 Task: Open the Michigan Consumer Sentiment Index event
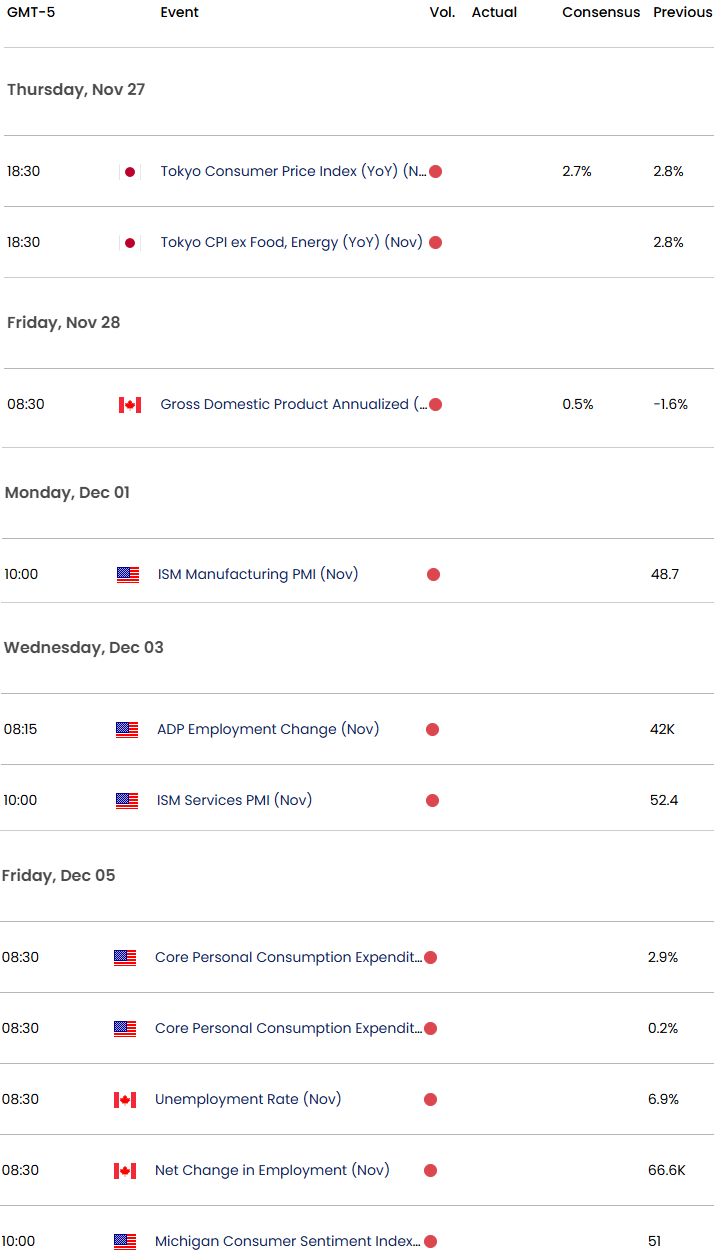287,1242
